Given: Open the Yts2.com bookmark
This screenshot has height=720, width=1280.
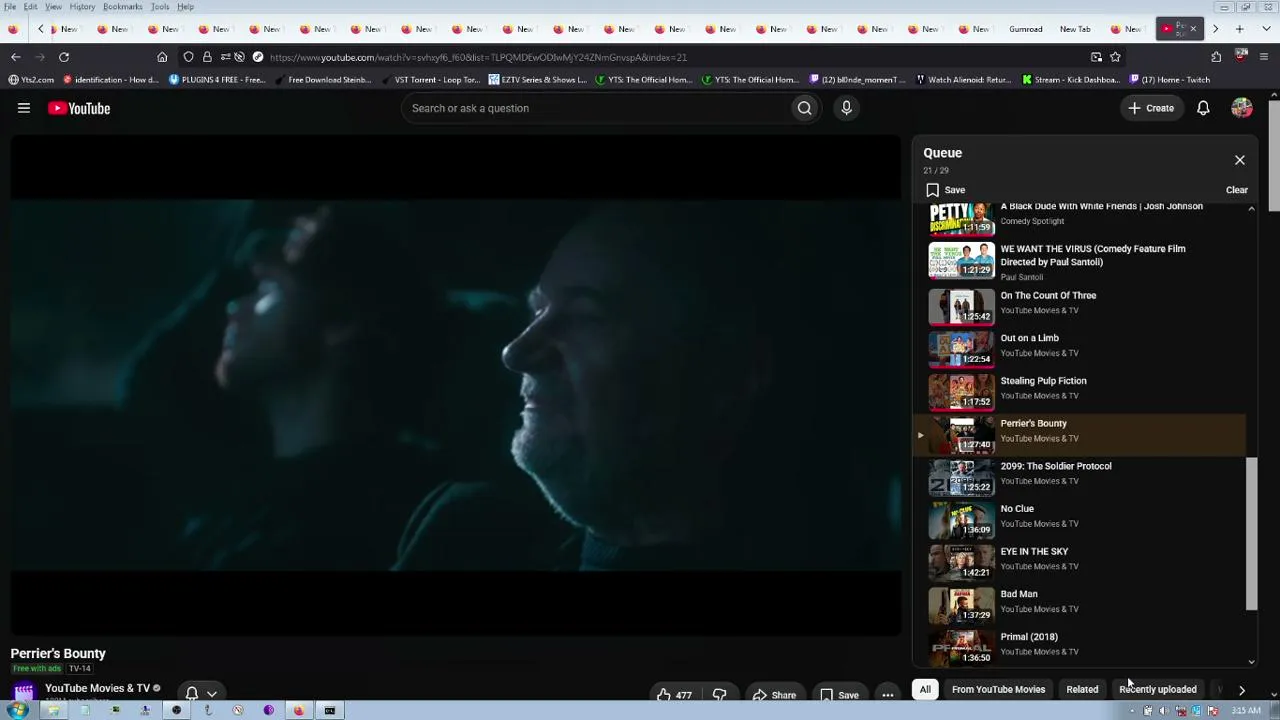Looking at the screenshot, I should click(31, 80).
